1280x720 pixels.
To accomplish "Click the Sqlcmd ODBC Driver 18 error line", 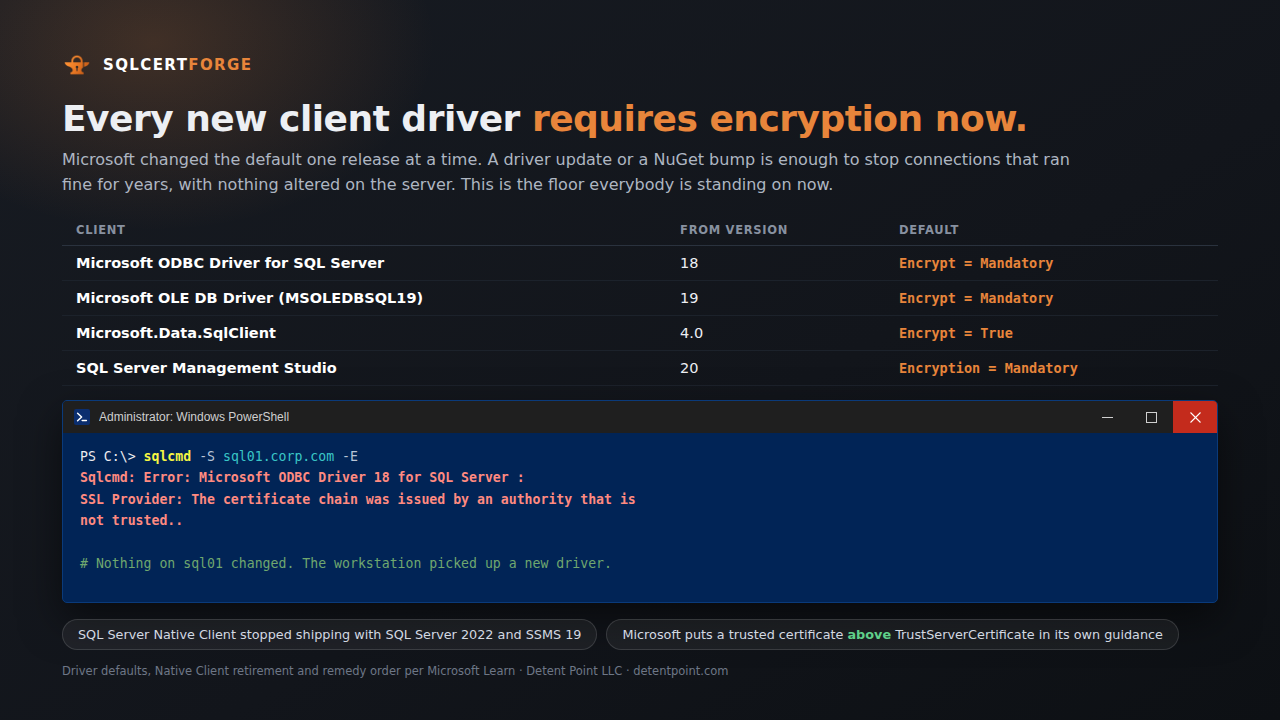I will coord(302,477).
